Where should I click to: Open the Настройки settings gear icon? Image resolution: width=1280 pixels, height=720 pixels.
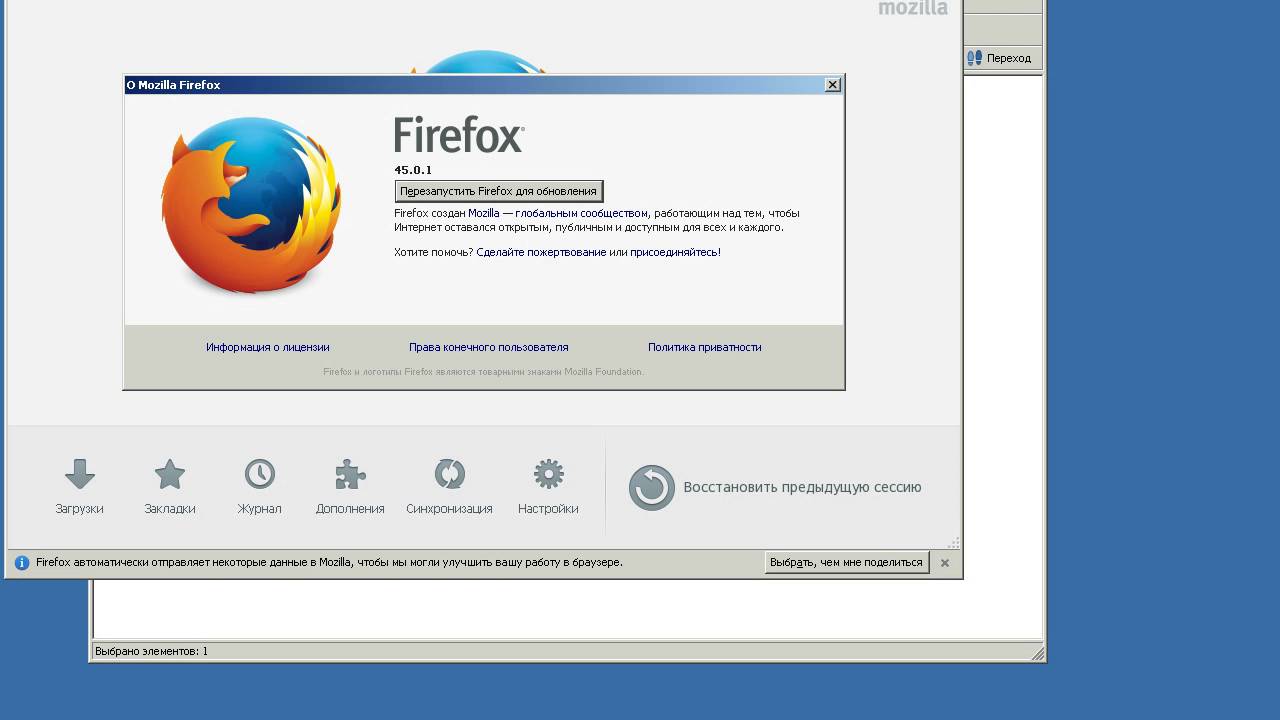548,474
